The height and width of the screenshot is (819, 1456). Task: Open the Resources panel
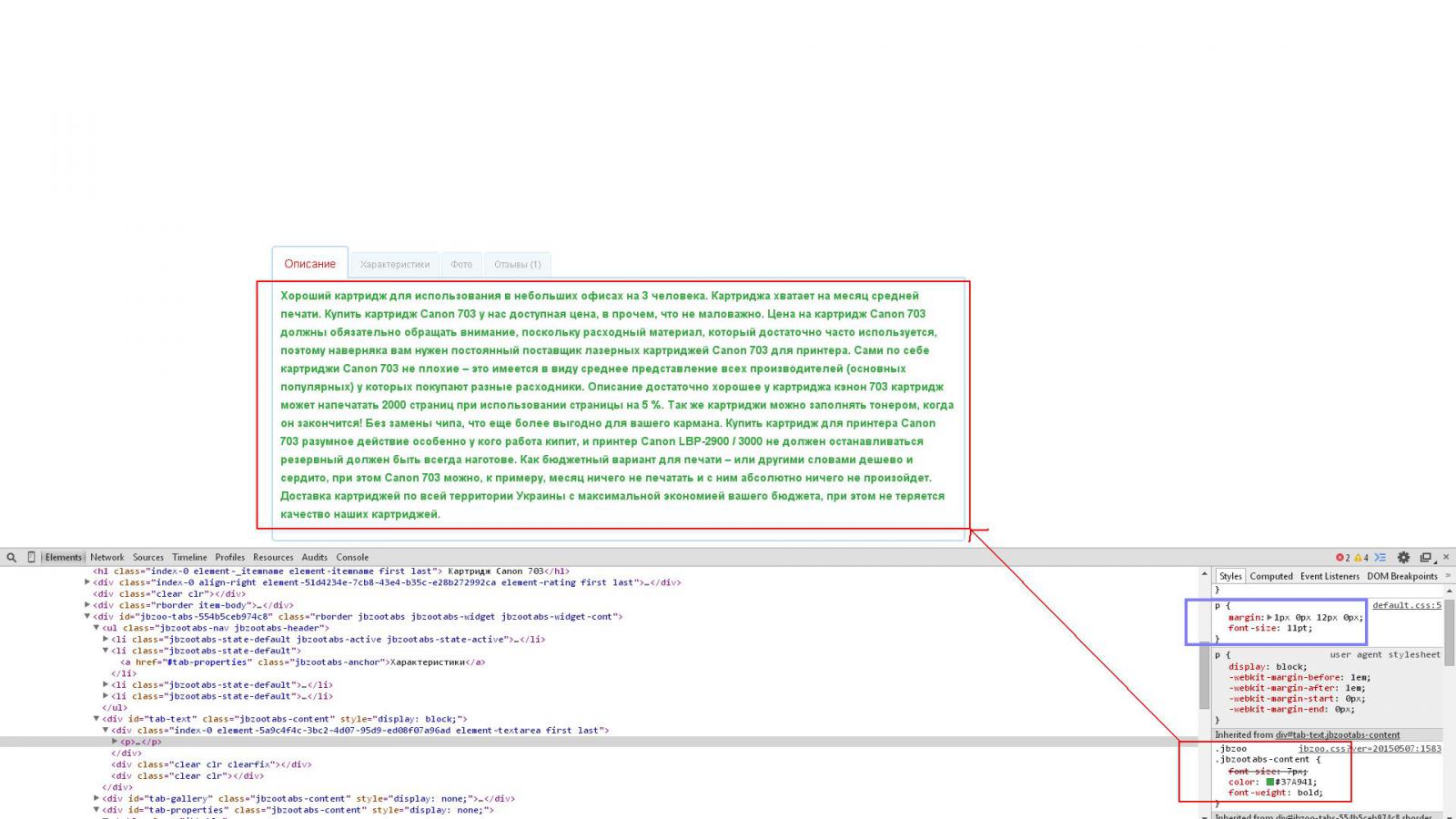(x=273, y=557)
